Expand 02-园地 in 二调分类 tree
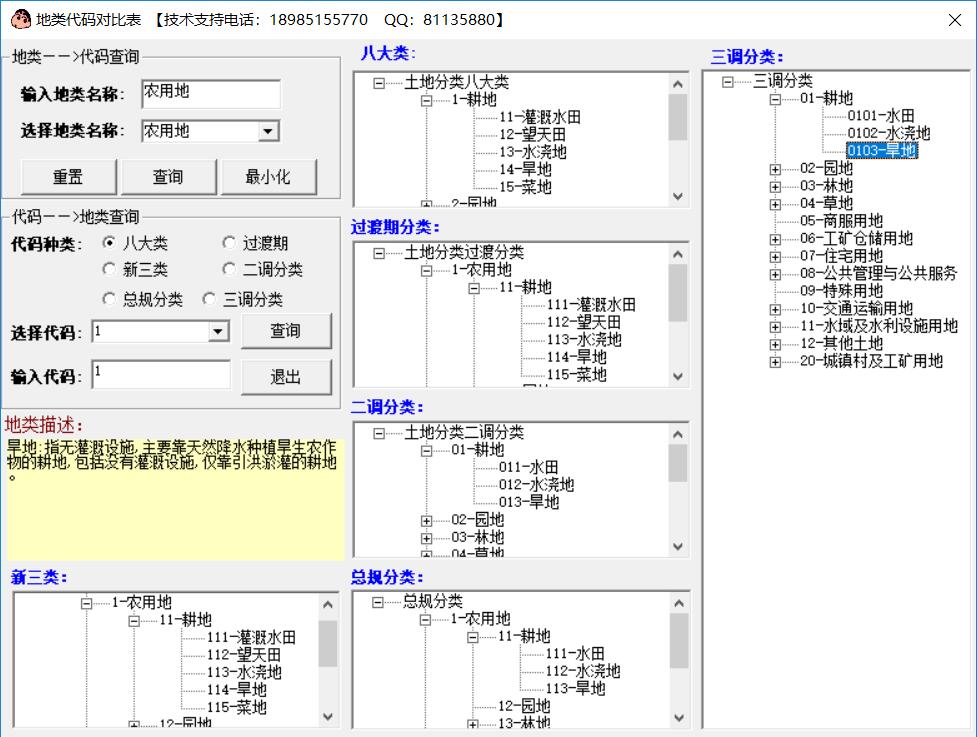Image resolution: width=977 pixels, height=737 pixels. [426, 520]
